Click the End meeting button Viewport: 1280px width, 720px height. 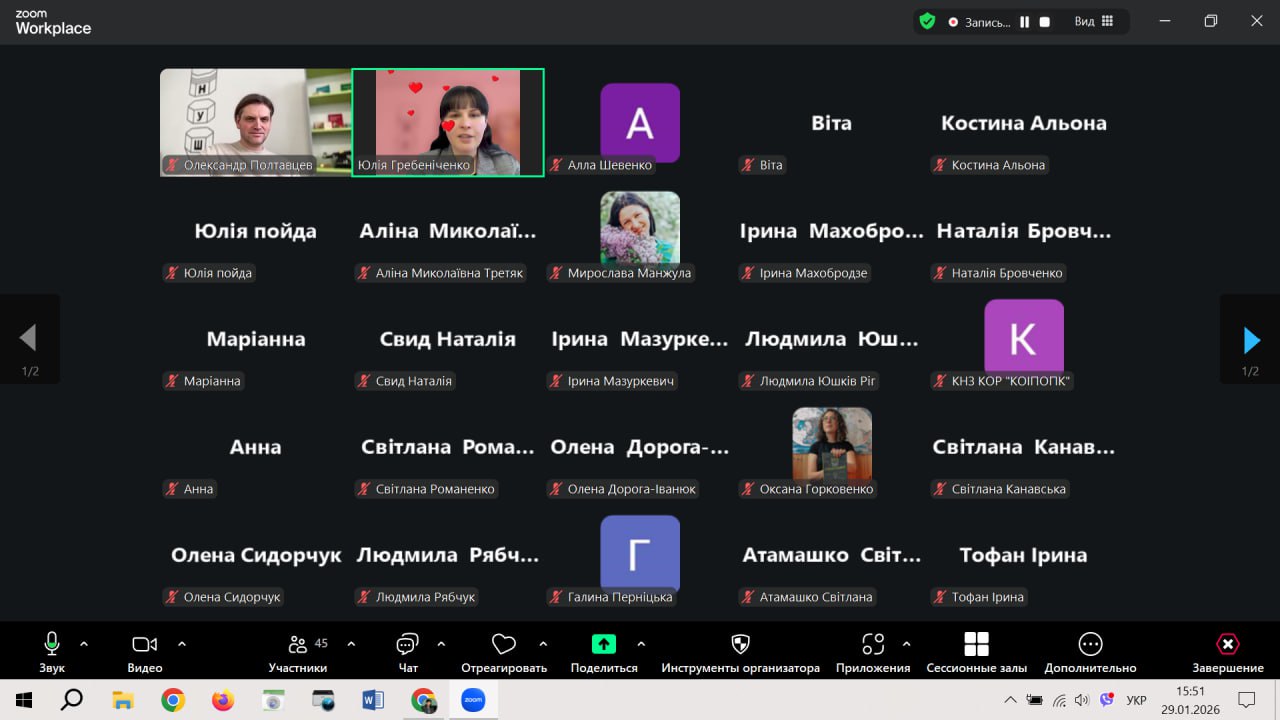[1227, 645]
